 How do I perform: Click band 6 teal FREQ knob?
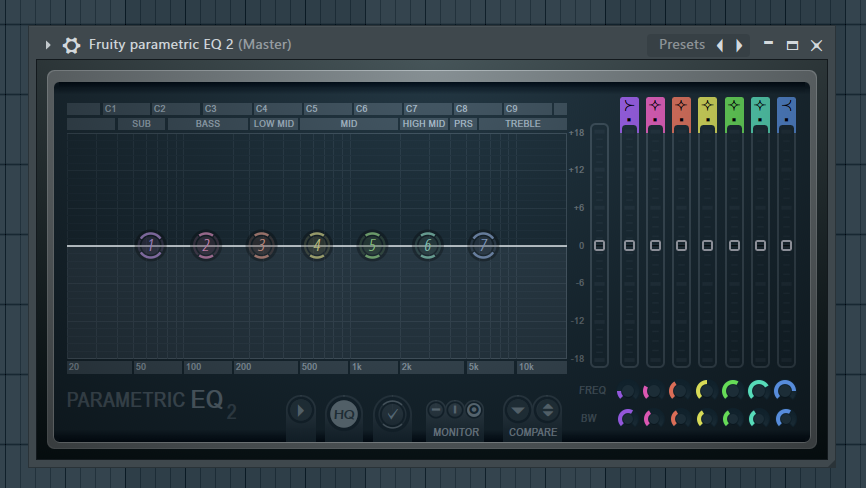click(758, 391)
